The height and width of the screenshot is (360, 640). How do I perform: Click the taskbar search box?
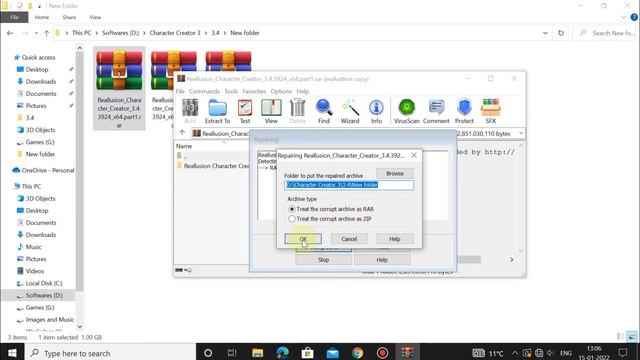click(x=111, y=353)
